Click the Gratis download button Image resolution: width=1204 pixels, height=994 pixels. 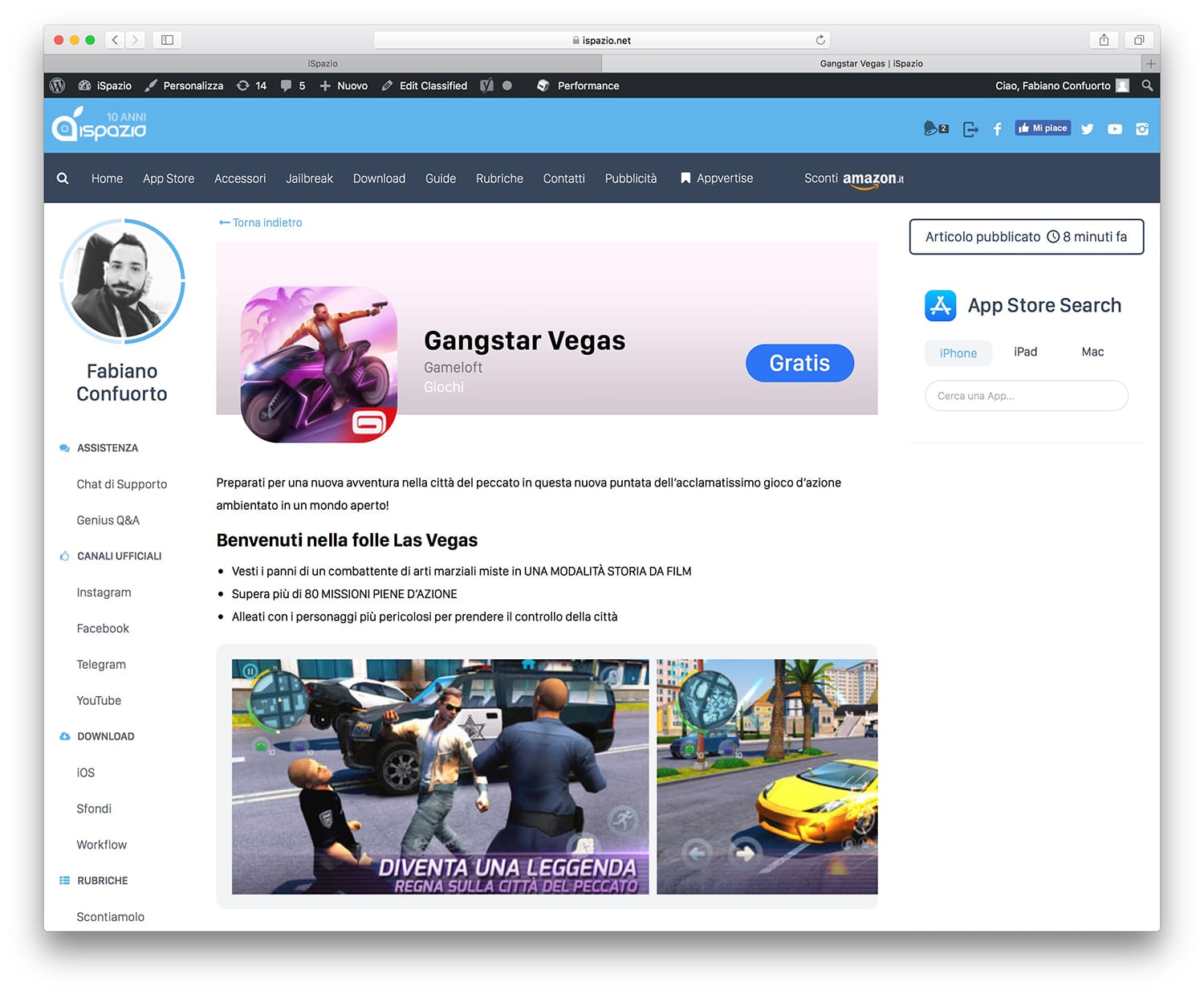(x=799, y=363)
